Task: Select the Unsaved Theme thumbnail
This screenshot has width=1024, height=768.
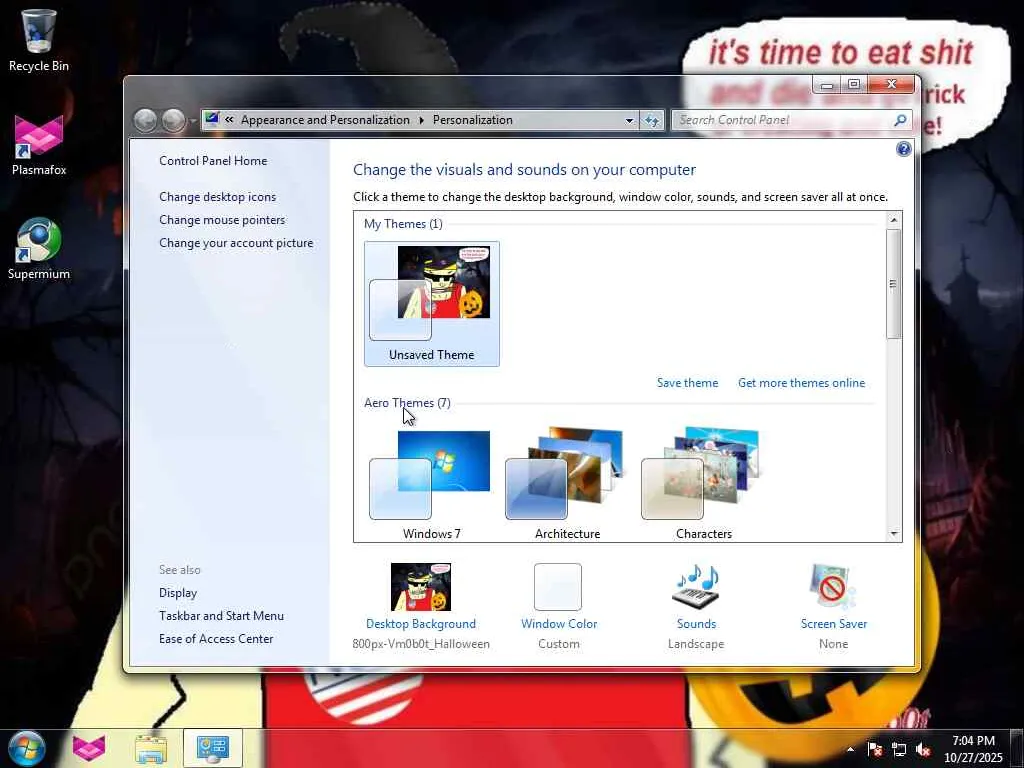Action: tap(432, 304)
